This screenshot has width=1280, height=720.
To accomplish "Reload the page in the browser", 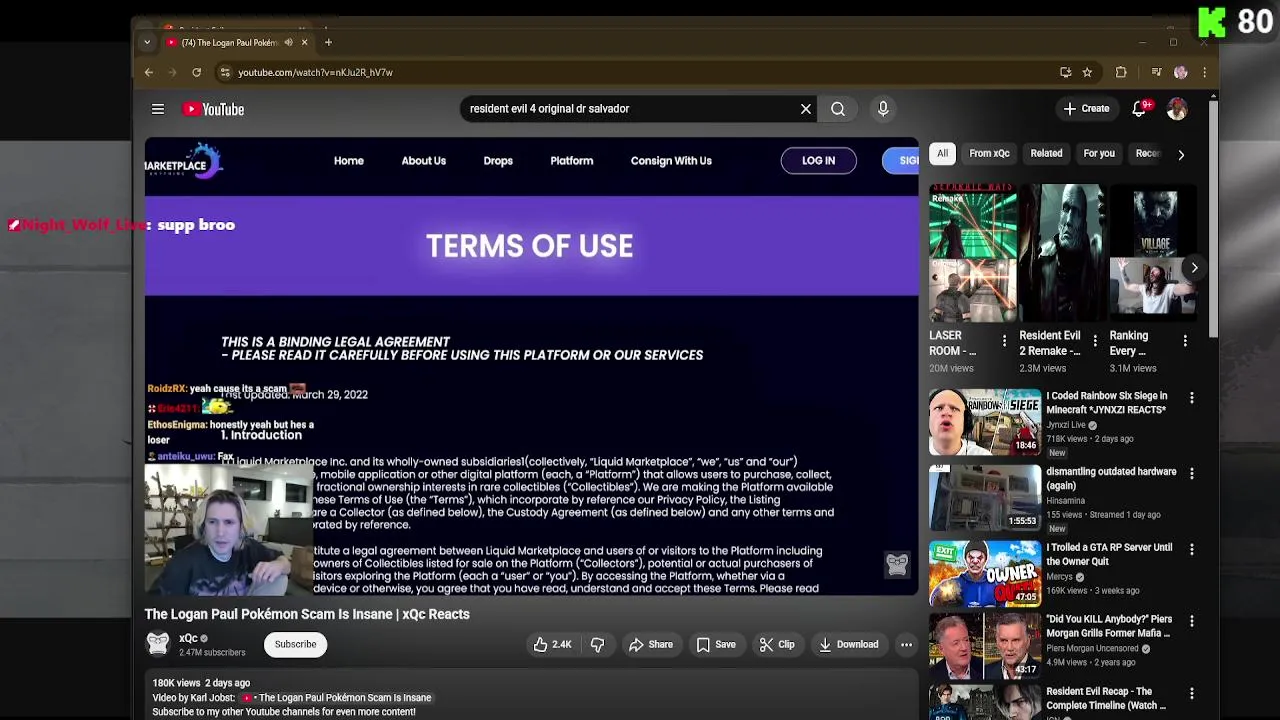I will pos(197,72).
